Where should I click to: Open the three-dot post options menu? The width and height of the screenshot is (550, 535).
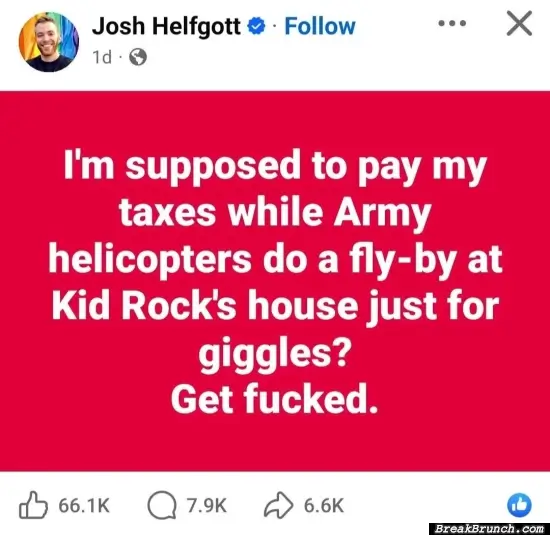pos(452,24)
